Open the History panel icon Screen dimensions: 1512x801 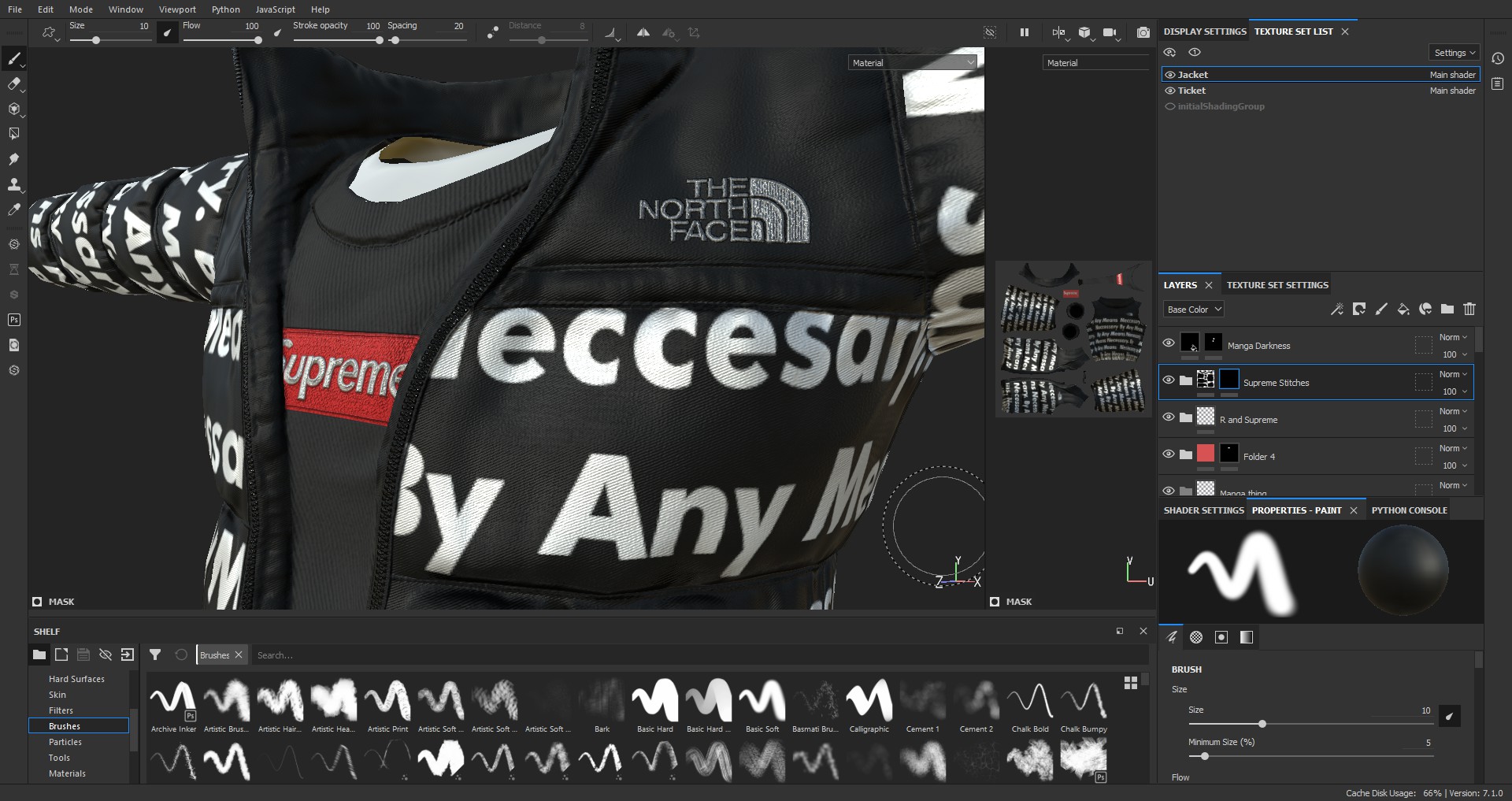(x=1498, y=58)
